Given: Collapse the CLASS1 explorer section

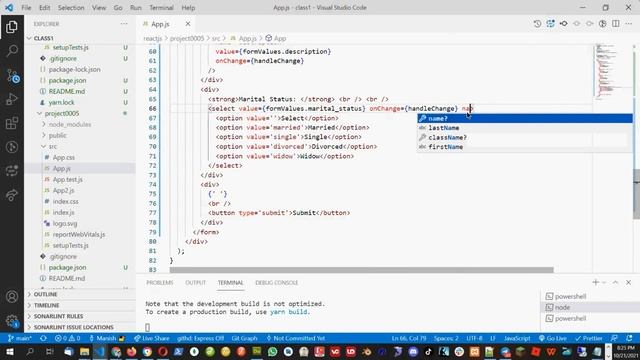Looking at the screenshot, I should 43,38.
